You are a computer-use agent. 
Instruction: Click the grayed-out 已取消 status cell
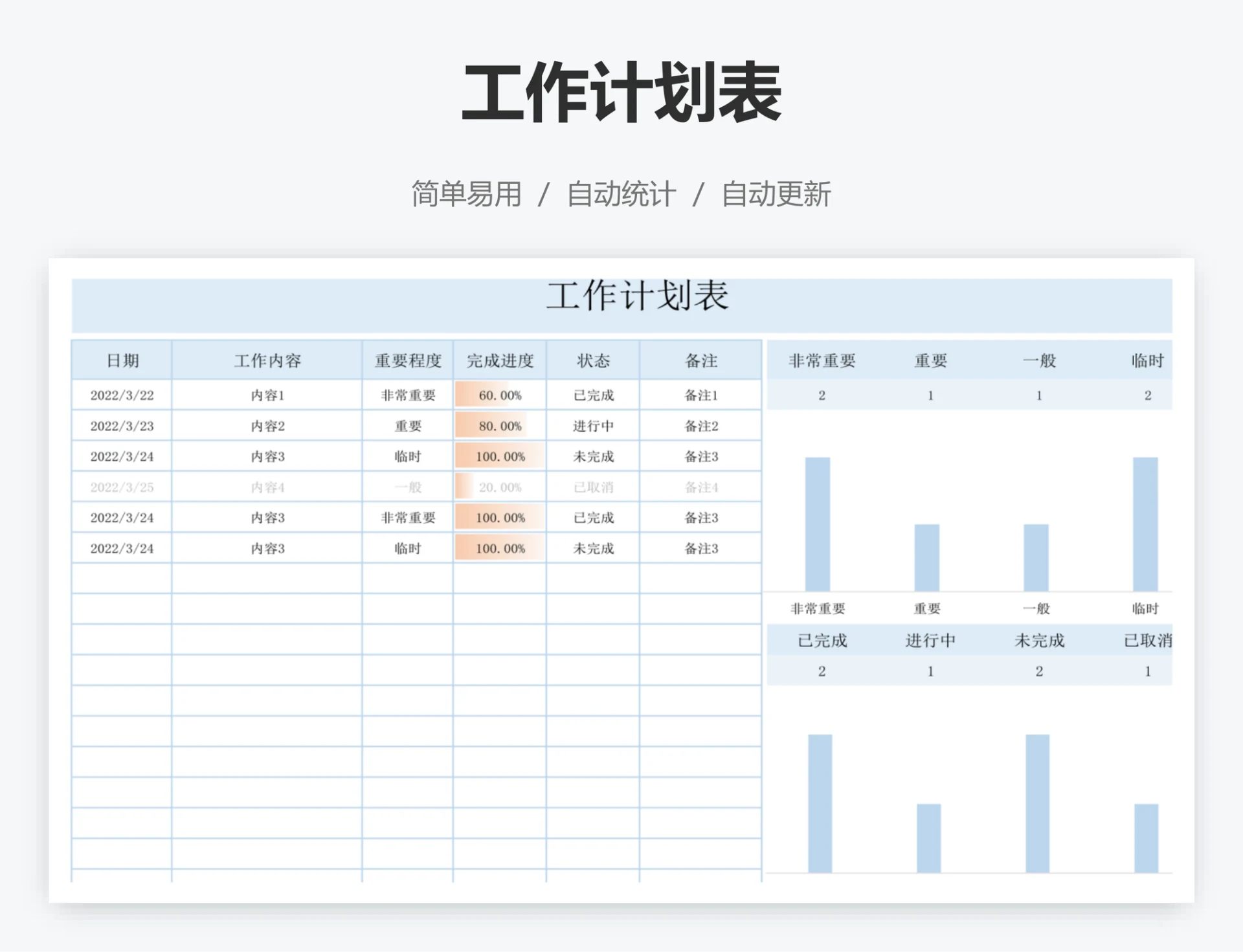(x=593, y=487)
